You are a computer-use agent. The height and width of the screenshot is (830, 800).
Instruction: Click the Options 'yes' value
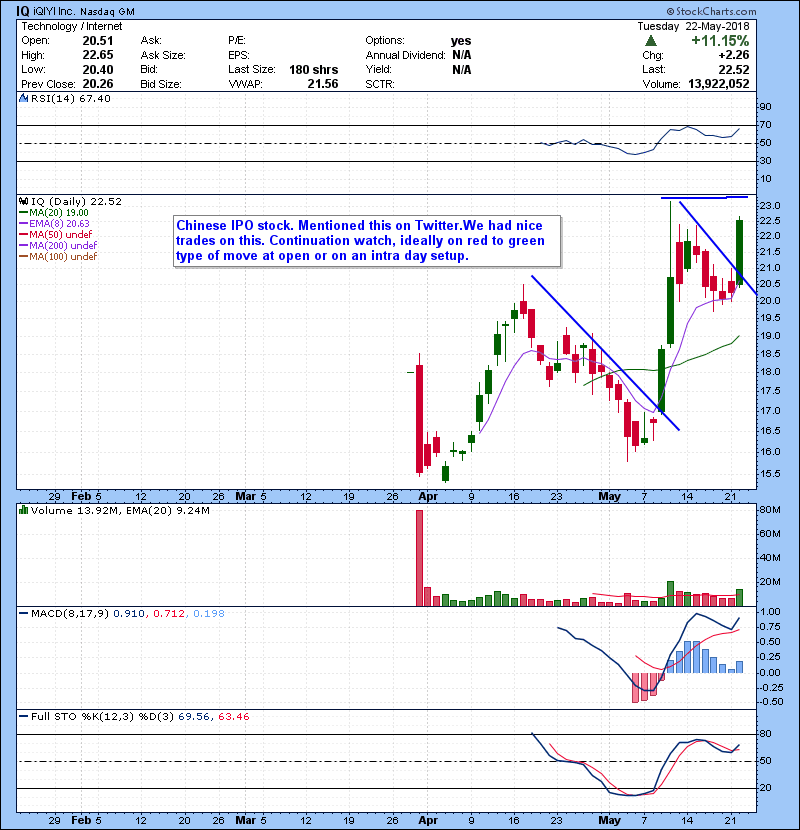[461, 41]
